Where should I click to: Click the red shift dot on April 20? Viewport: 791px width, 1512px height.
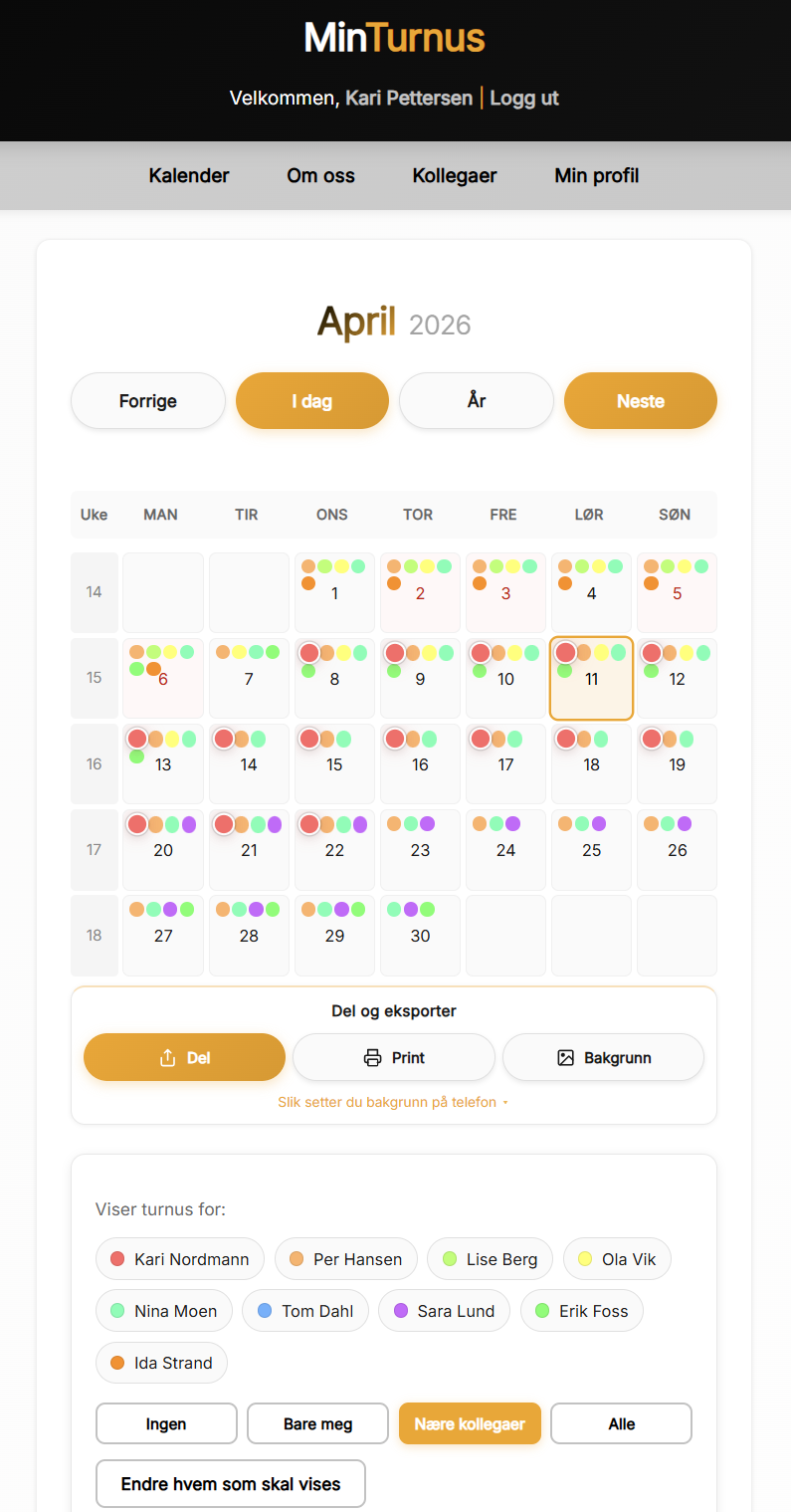pos(137,824)
